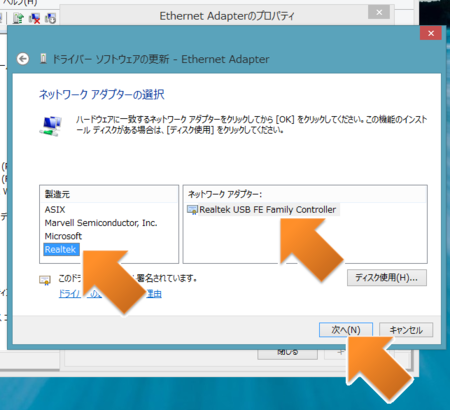This screenshot has width=450, height=410.
Task: Click the キャンセル button
Action: pyautogui.click(x=406, y=330)
